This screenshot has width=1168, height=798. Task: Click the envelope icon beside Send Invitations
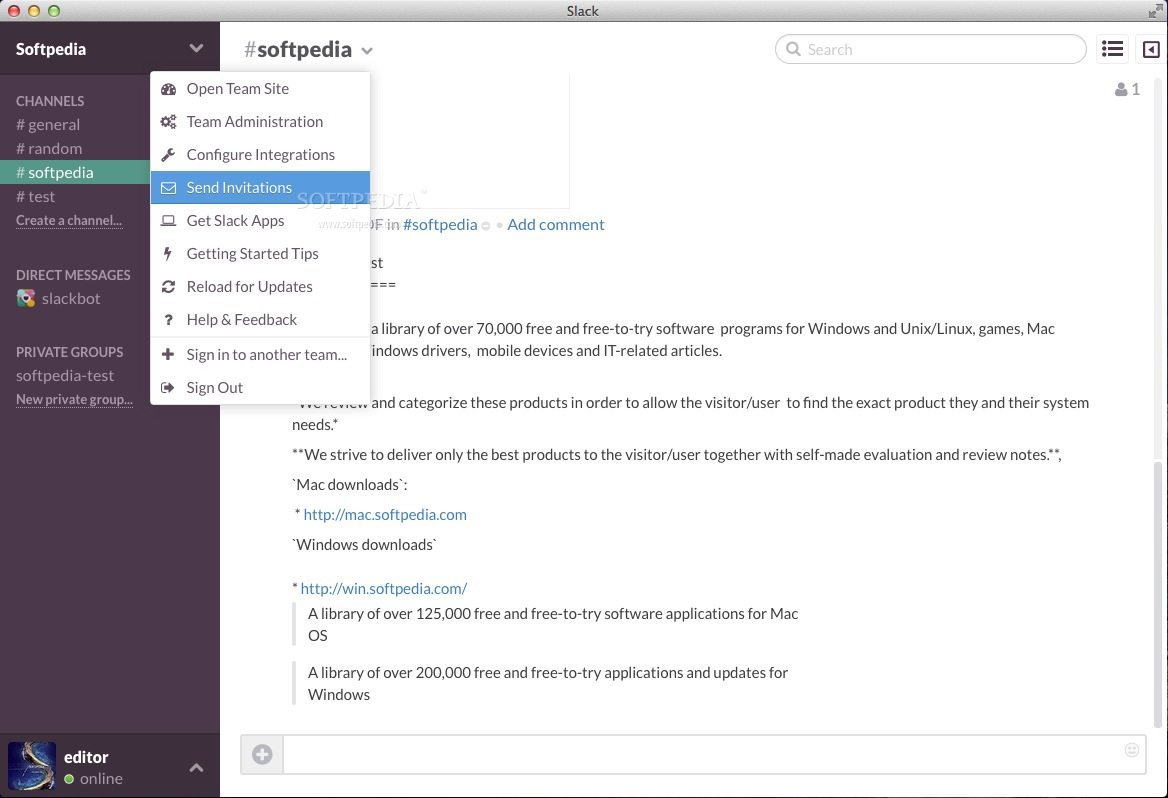(x=168, y=188)
